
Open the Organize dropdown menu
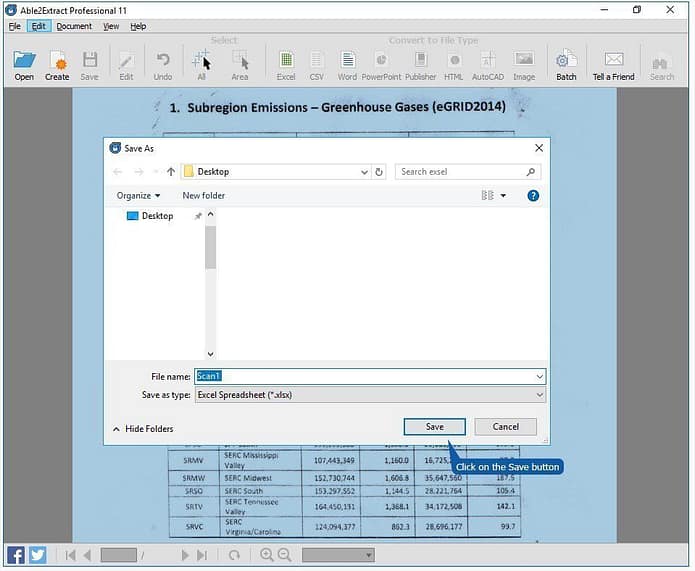pos(138,196)
